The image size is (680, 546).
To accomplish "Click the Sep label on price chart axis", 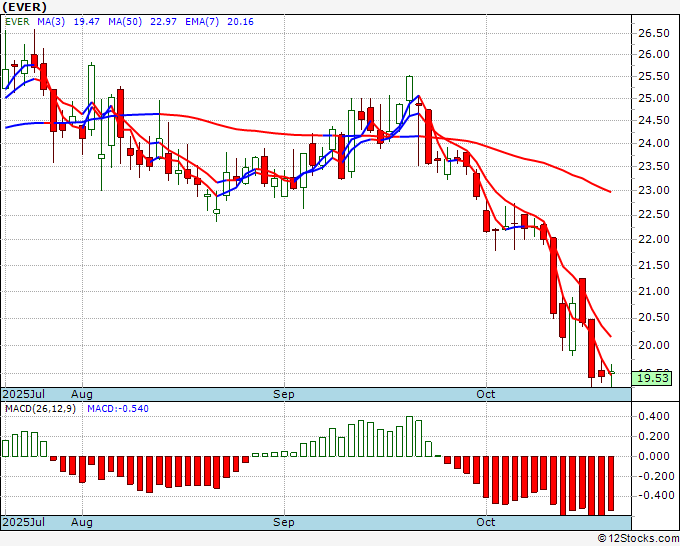I will [x=284, y=394].
